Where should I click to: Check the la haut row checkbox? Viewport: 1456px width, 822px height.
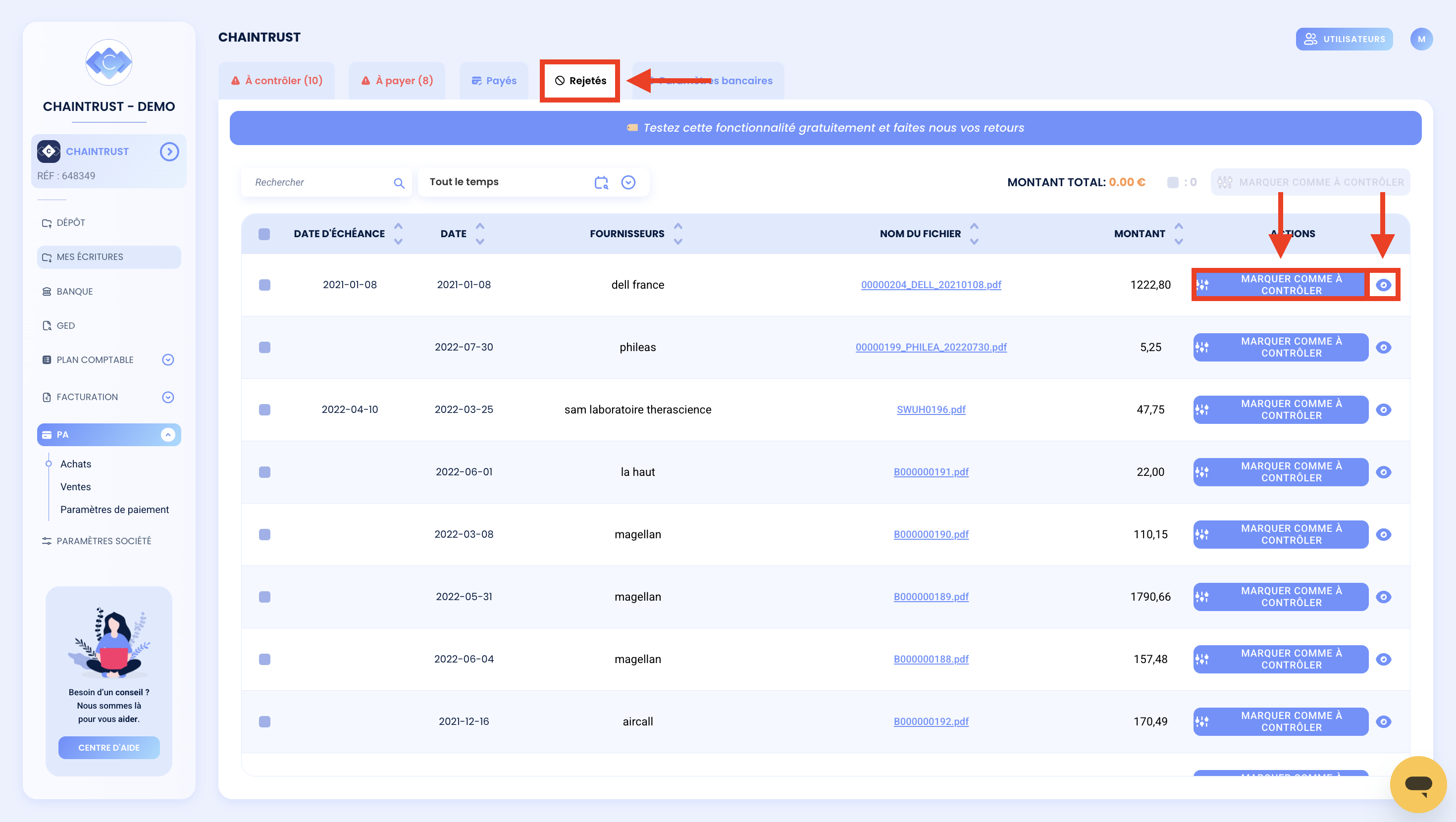(x=264, y=472)
